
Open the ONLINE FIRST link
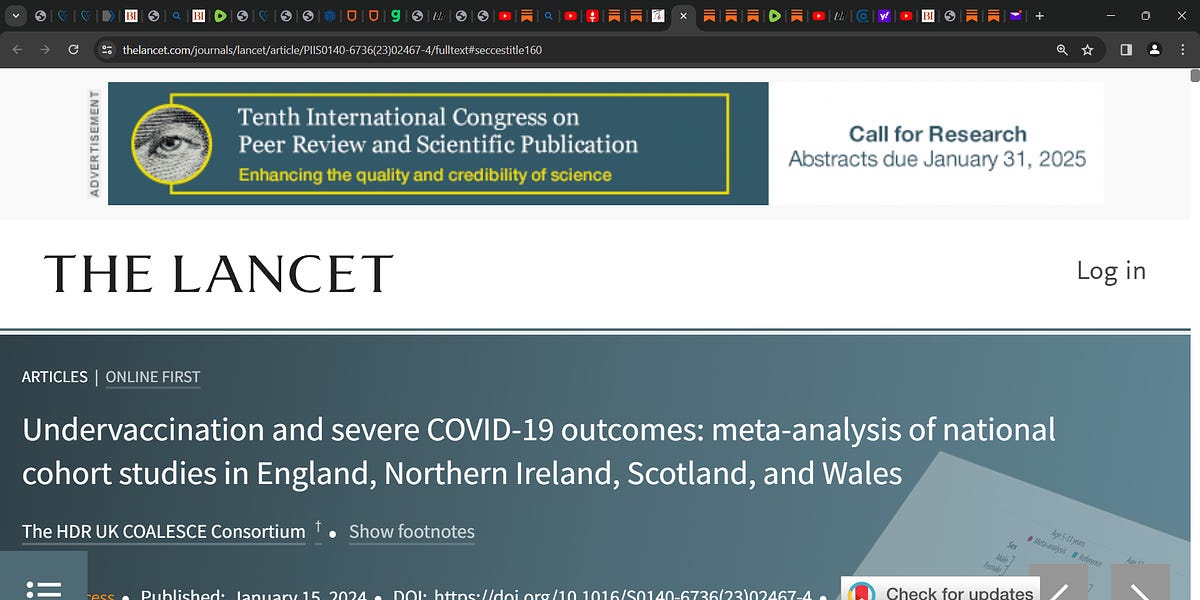click(153, 377)
